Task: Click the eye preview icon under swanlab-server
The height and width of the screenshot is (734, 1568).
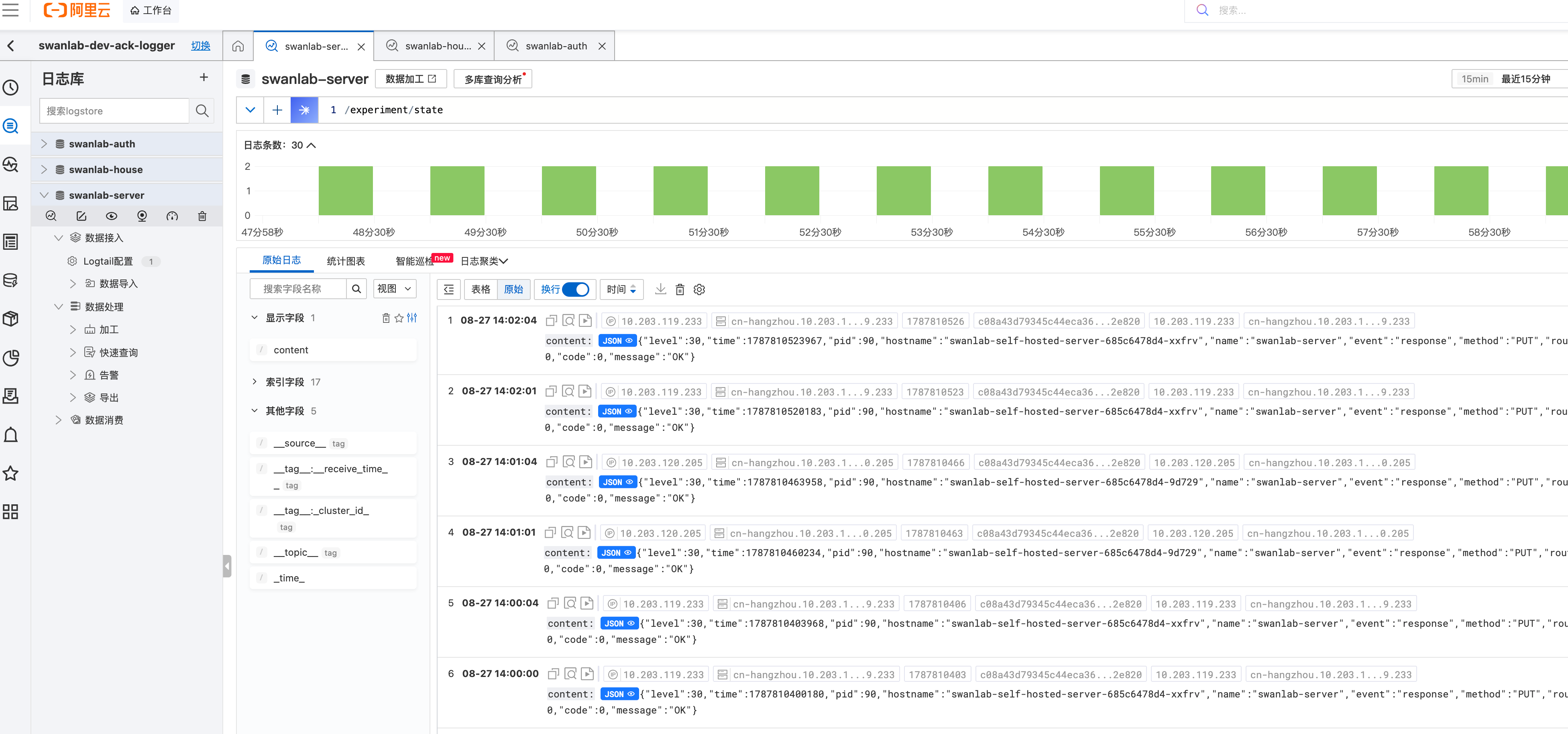Action: tap(111, 216)
